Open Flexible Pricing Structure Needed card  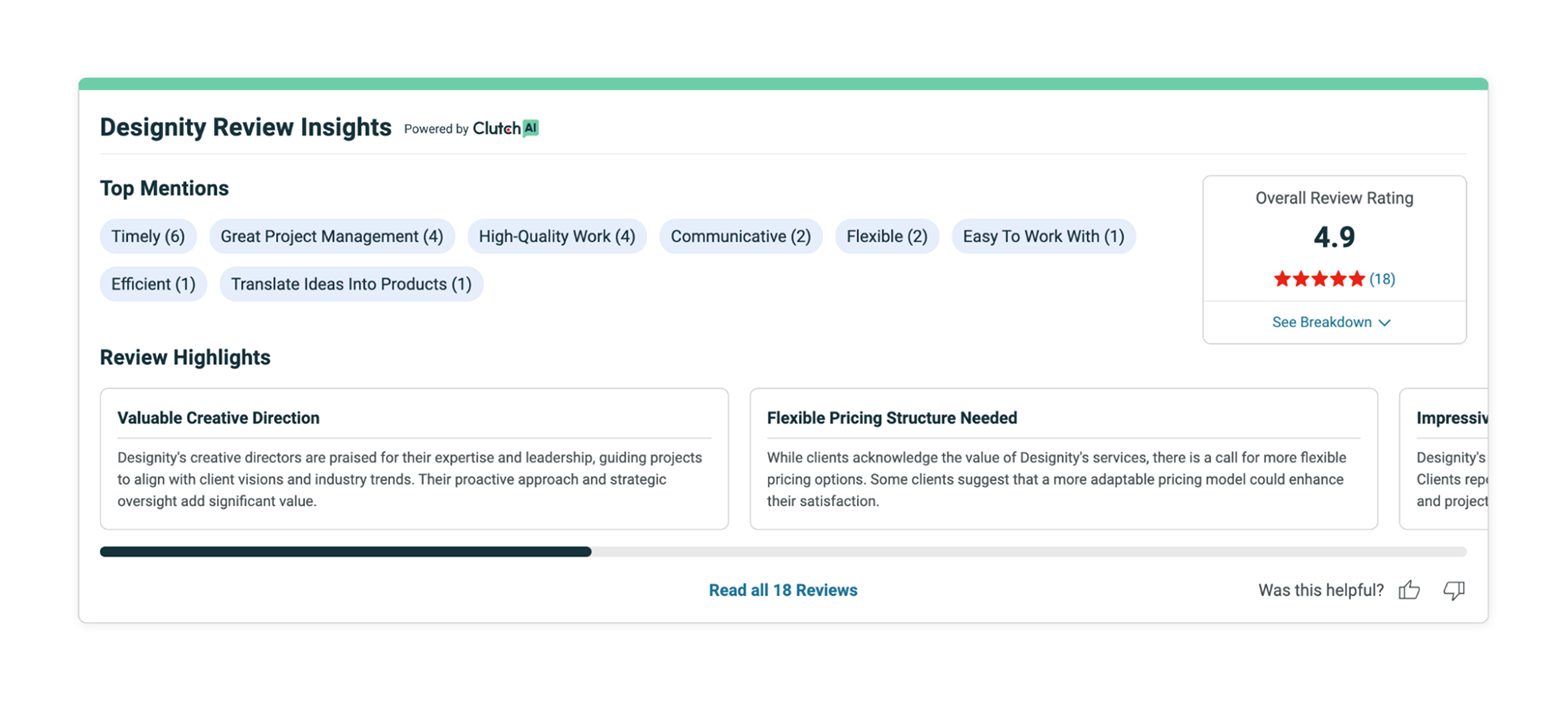pos(1064,459)
